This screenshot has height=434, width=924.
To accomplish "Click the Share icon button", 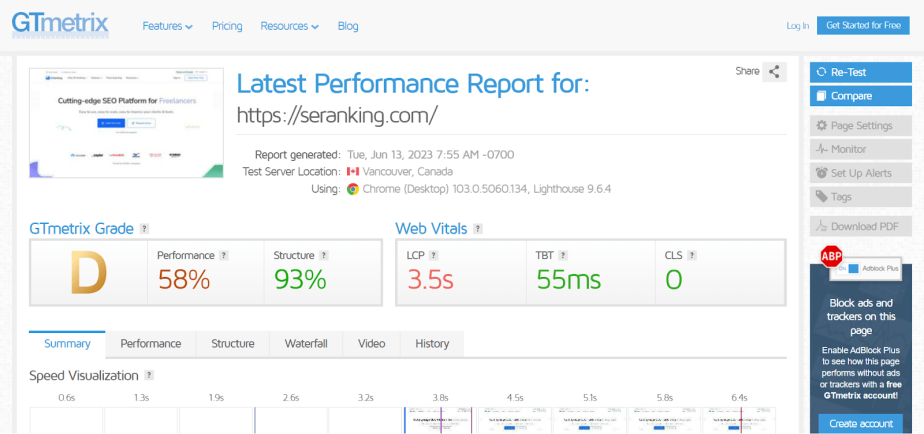I will tap(774, 72).
